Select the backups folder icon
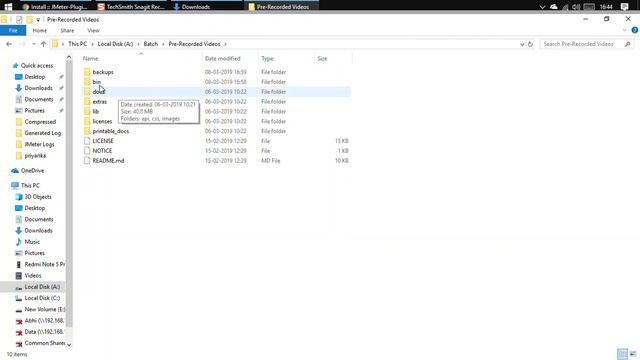This screenshot has height=360, width=640. click(x=87, y=72)
